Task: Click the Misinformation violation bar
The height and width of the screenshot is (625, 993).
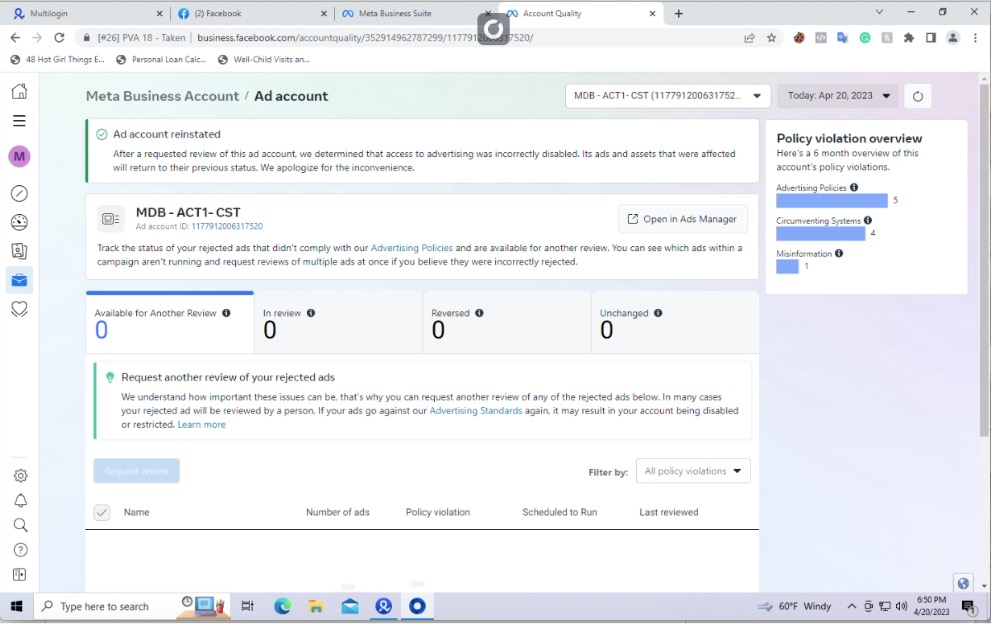Action: point(787,267)
